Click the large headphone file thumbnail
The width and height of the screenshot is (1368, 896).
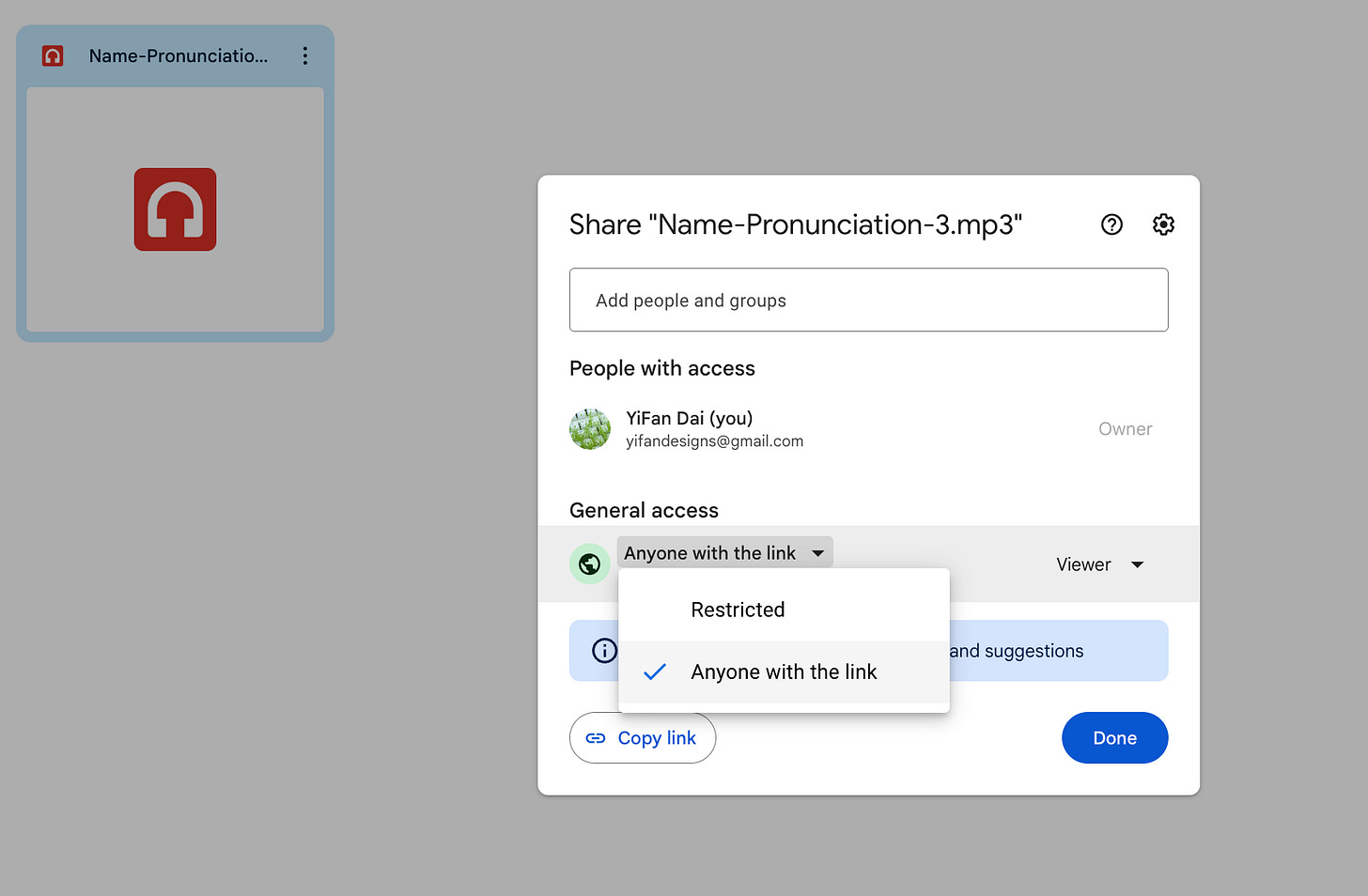(x=175, y=209)
